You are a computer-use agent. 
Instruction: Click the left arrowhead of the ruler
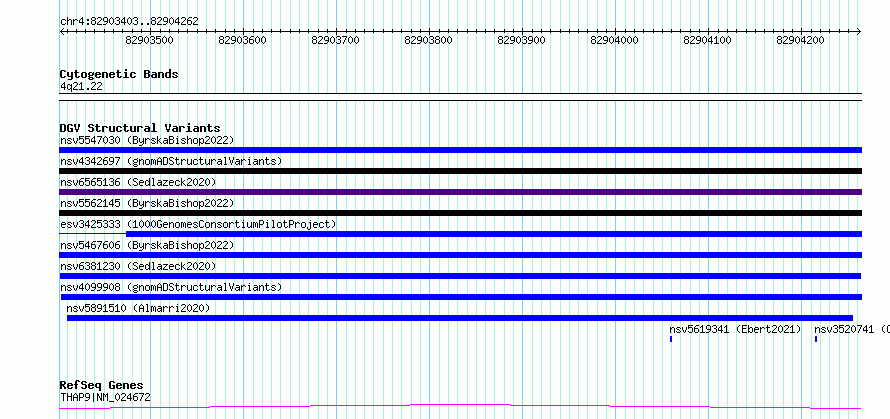[x=62, y=31]
